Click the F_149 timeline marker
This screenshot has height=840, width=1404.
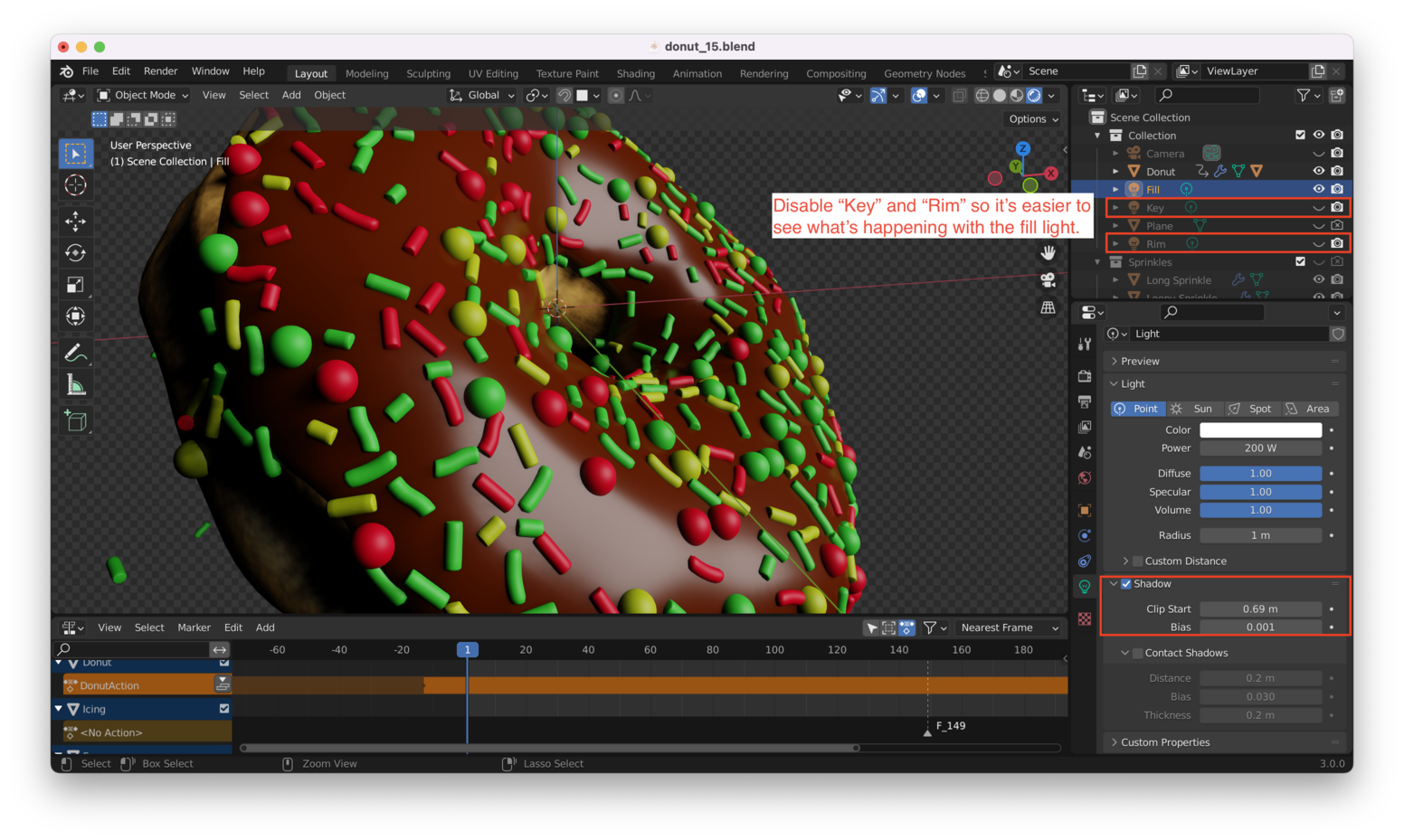[927, 731]
